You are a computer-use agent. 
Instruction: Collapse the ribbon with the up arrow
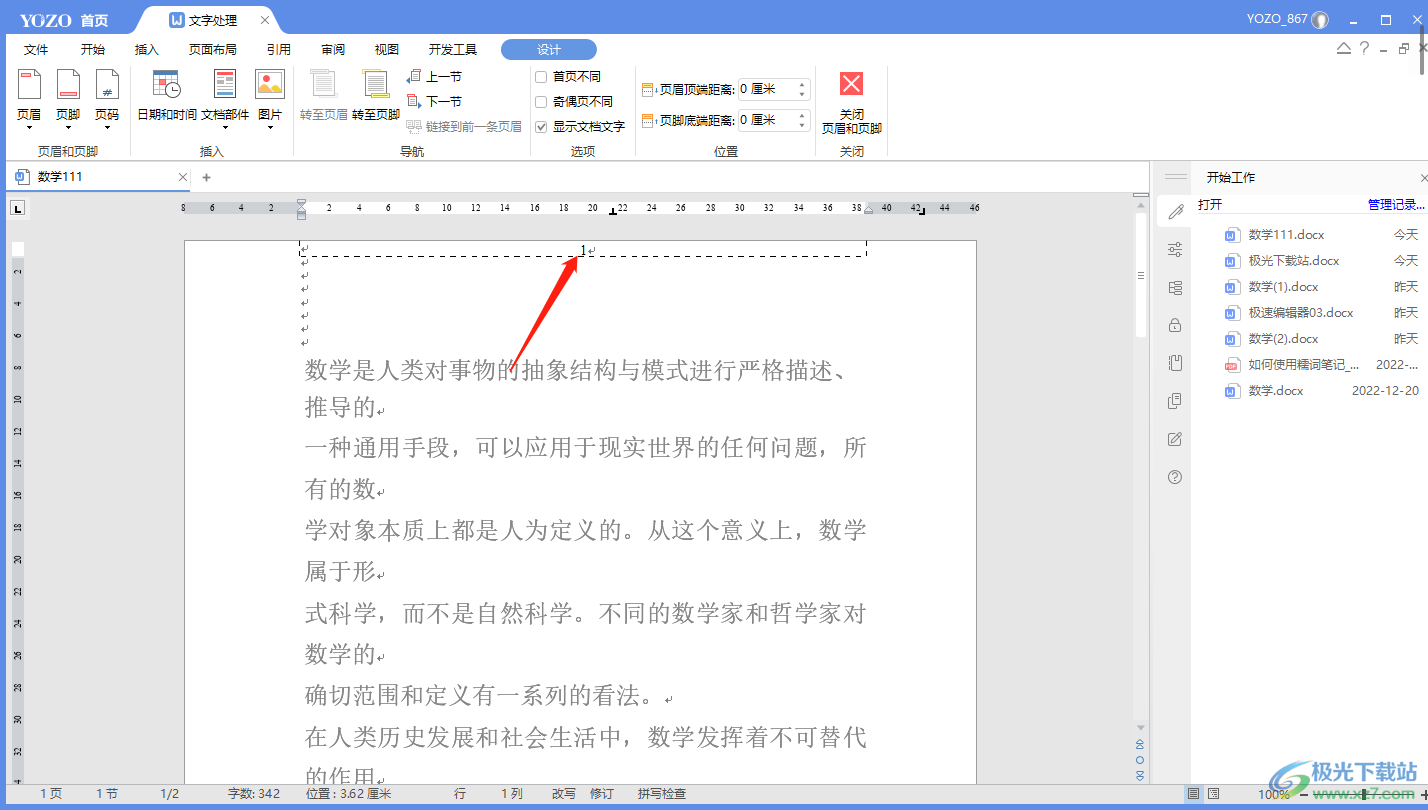coord(1344,48)
